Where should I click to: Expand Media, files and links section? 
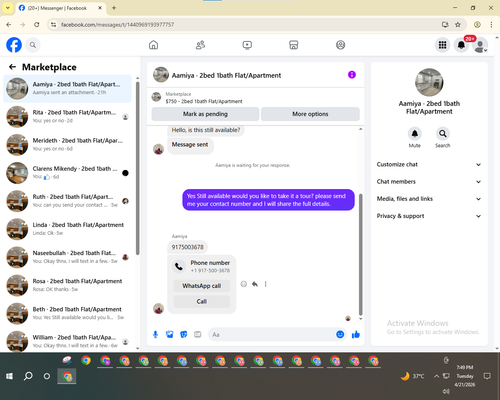[x=429, y=199]
